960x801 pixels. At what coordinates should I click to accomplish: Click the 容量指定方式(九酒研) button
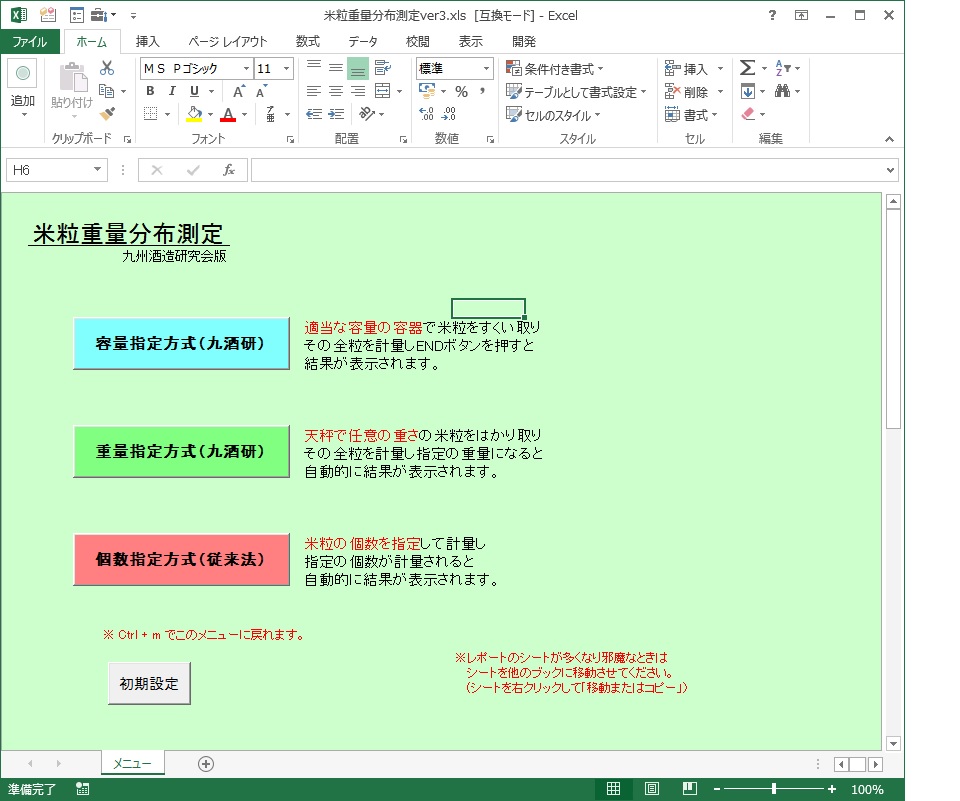[x=181, y=344]
